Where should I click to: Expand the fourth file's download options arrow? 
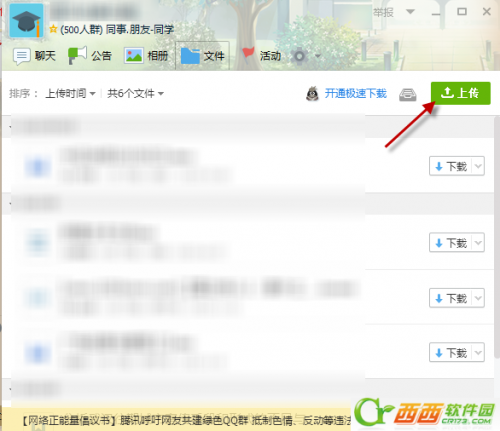pyautogui.click(x=478, y=352)
